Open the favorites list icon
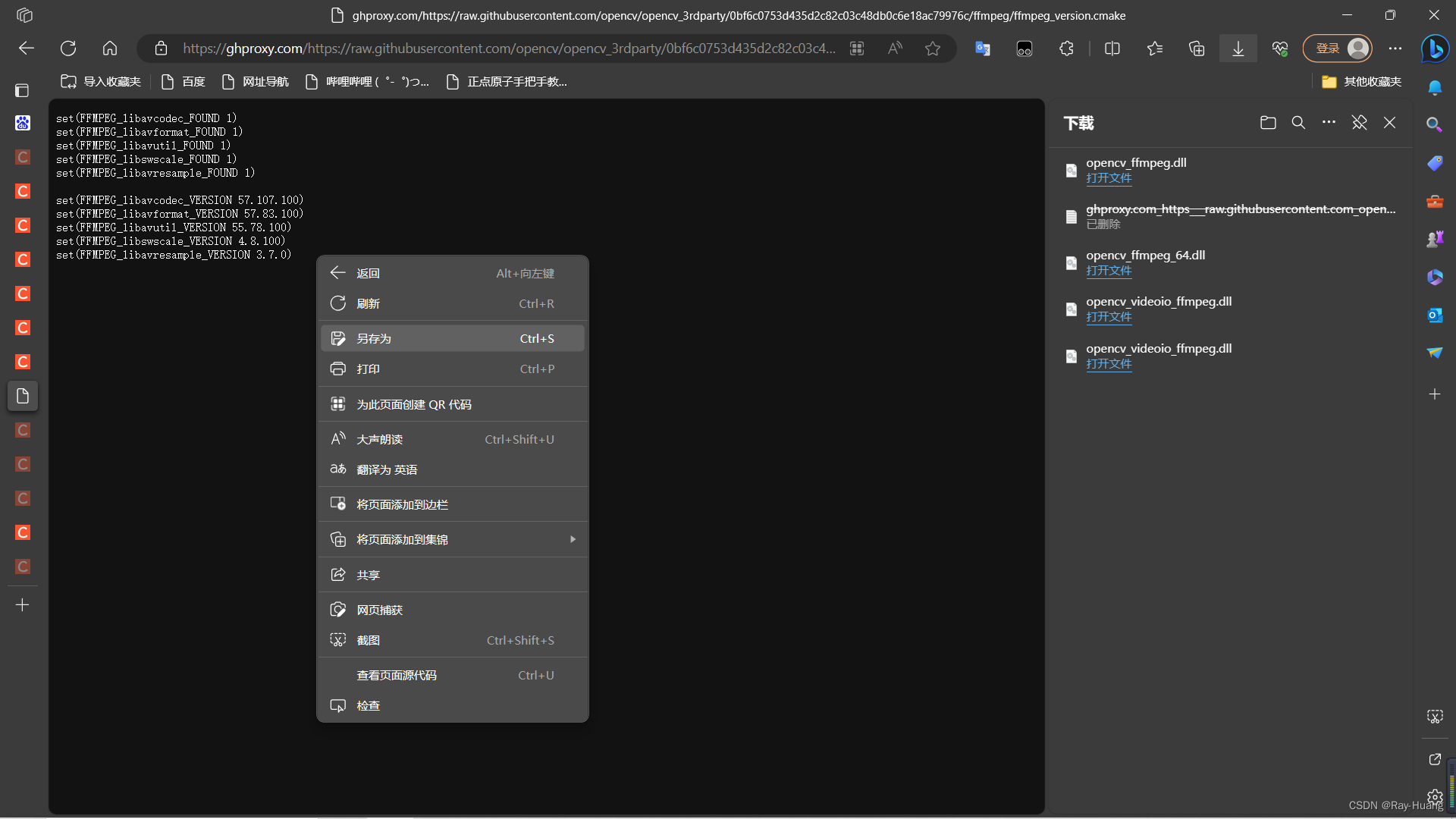1456x819 pixels. (x=1155, y=49)
